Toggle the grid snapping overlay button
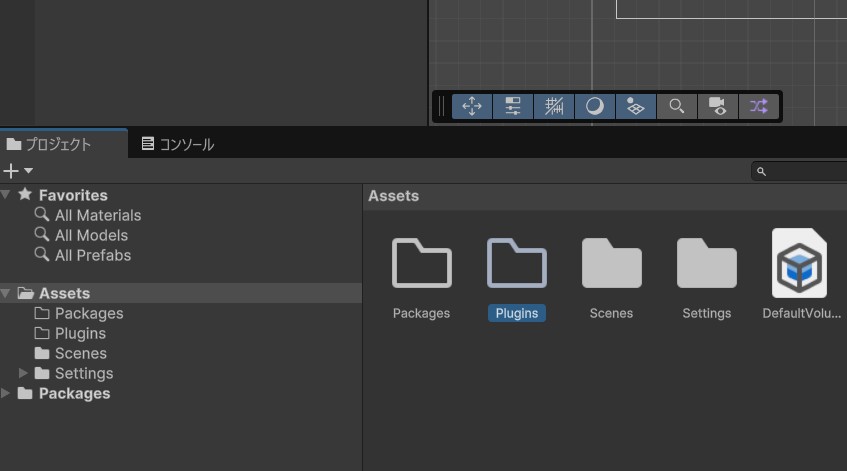 554,106
